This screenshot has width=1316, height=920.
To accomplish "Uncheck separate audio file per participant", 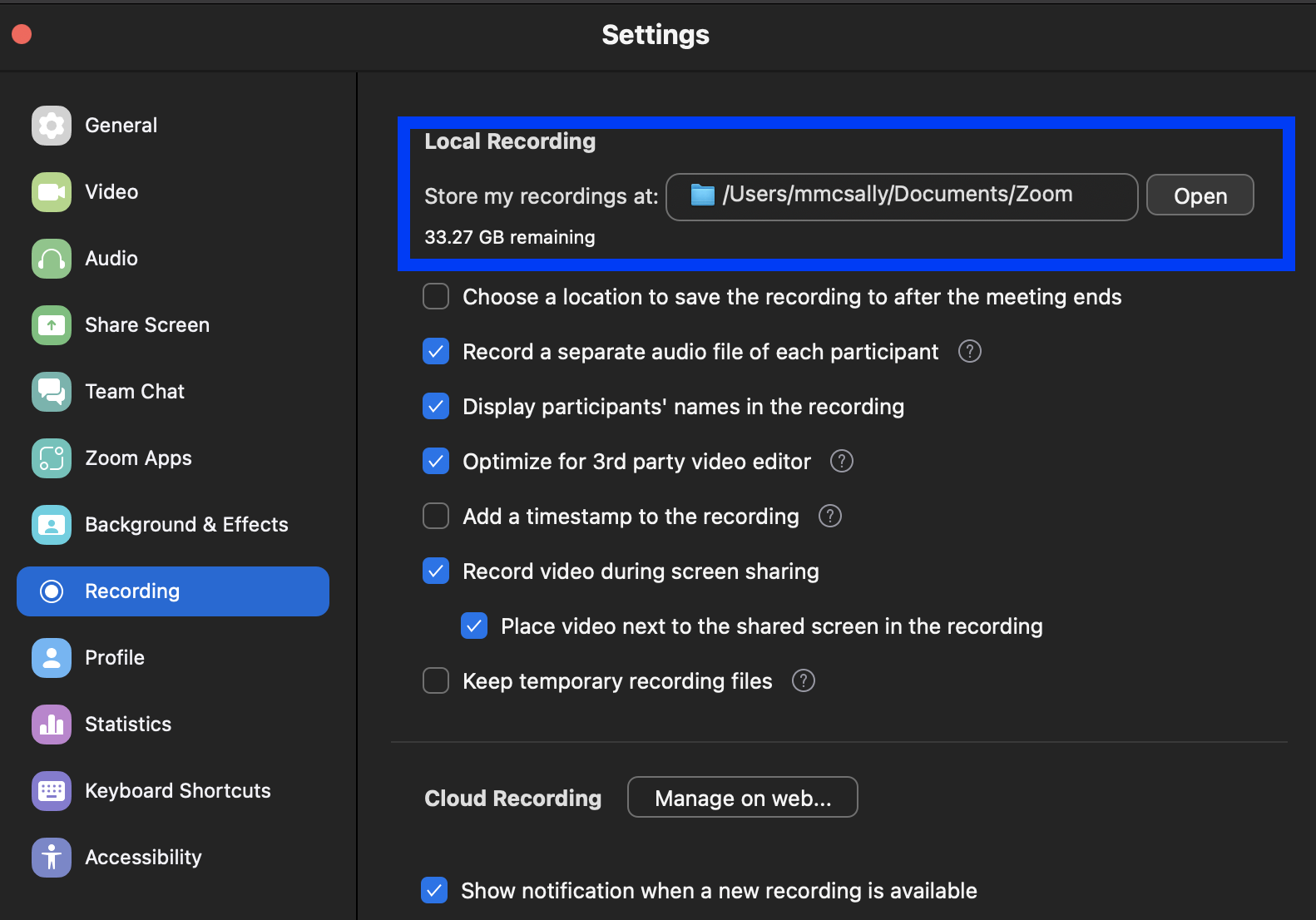I will (436, 352).
